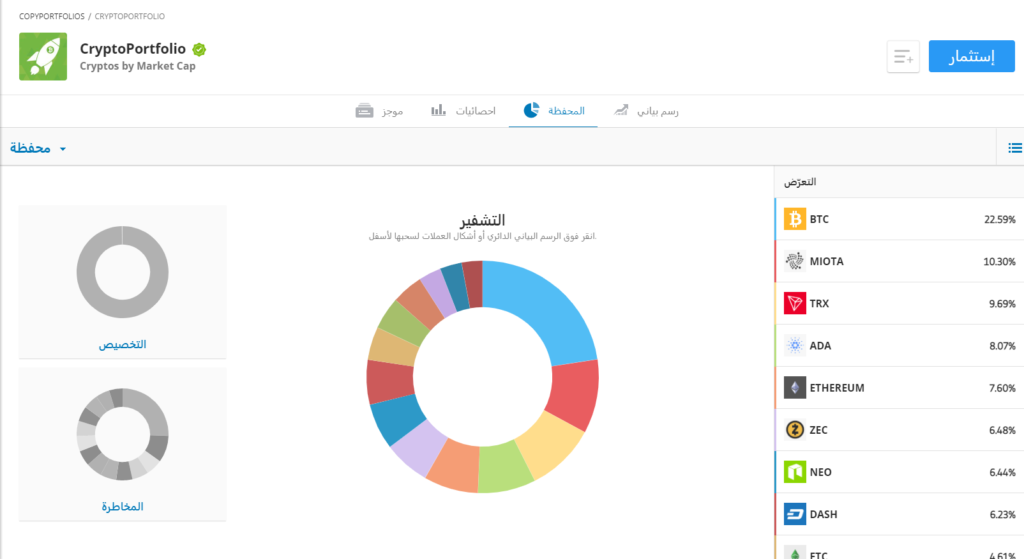This screenshot has height=559, width=1024.
Task: Open the COPYPORTFOLIOS breadcrumb link
Action: coord(52,16)
